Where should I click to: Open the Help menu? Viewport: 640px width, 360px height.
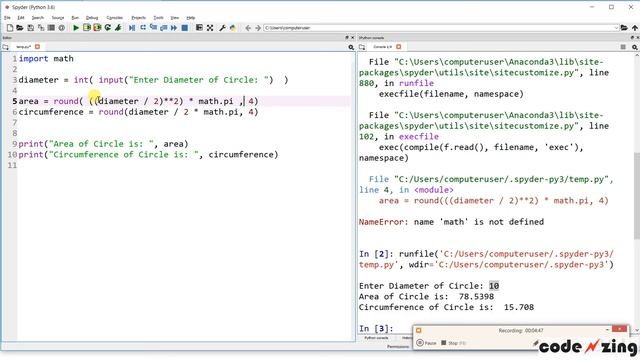191,18
